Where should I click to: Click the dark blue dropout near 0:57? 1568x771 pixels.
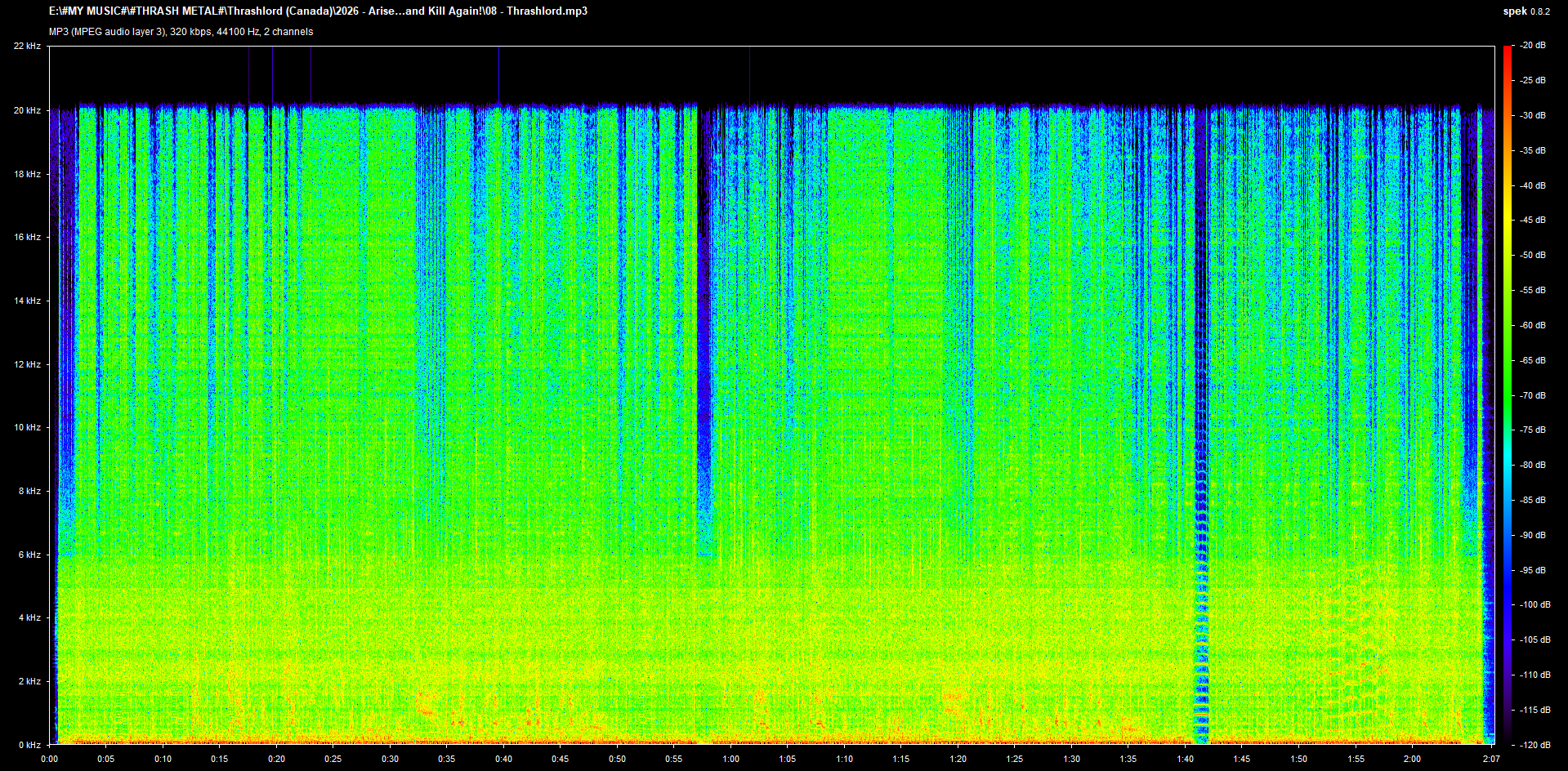coord(704,327)
